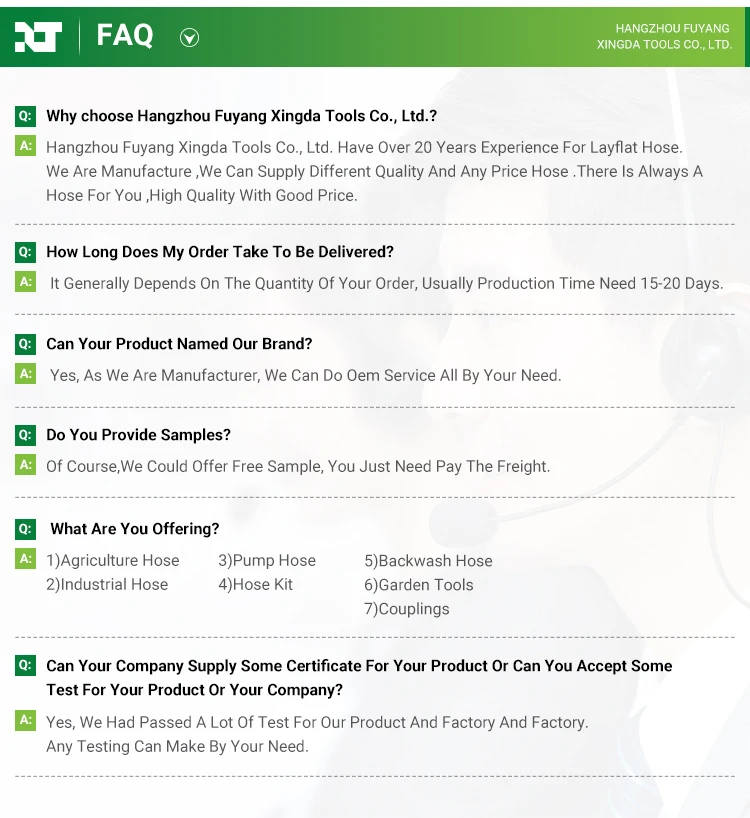The image size is (750, 818).
Task: Click answer line 'We Are Manufacture, We Can Supply'
Action: tap(374, 172)
